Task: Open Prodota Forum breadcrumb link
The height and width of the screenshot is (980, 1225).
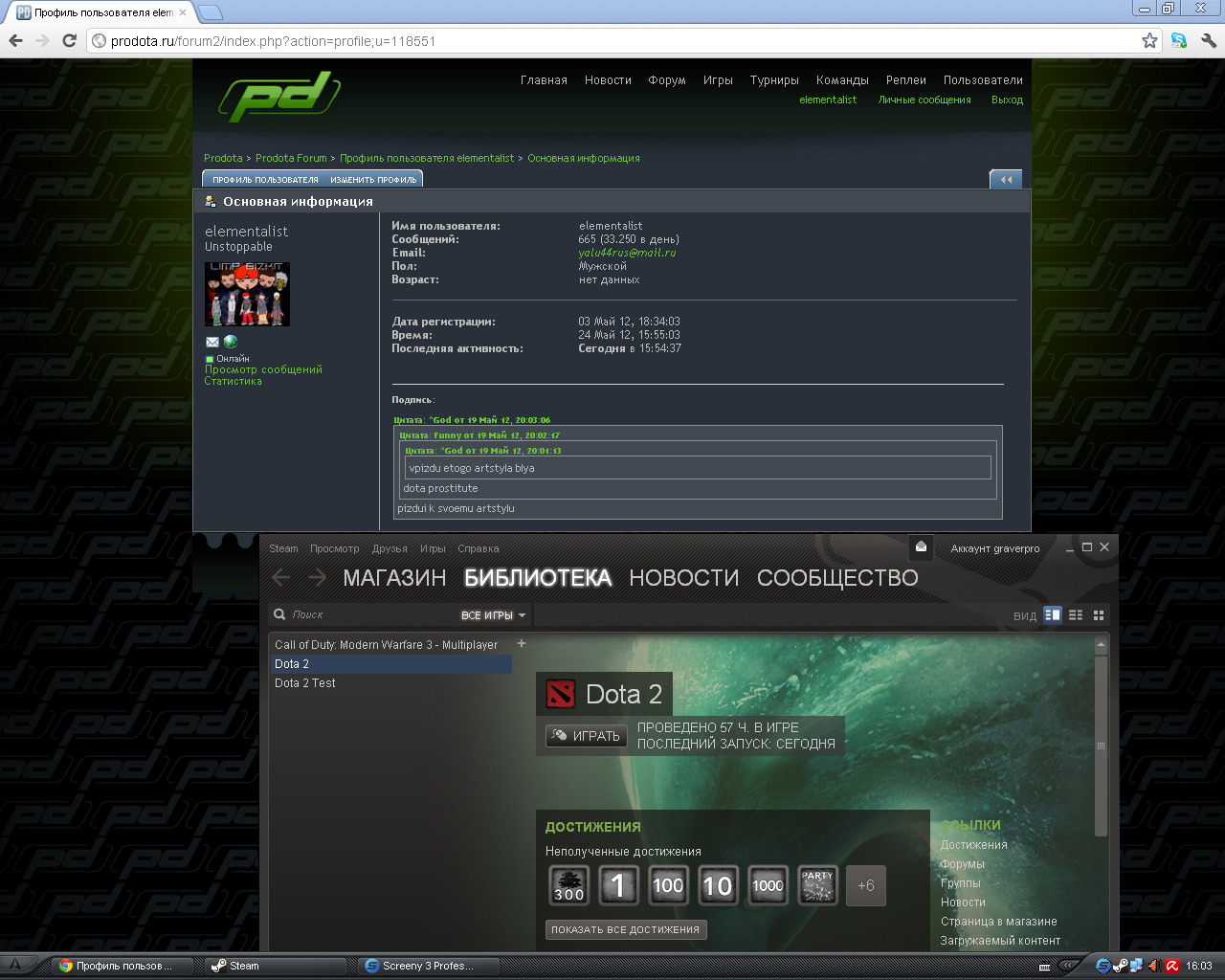Action: point(291,158)
